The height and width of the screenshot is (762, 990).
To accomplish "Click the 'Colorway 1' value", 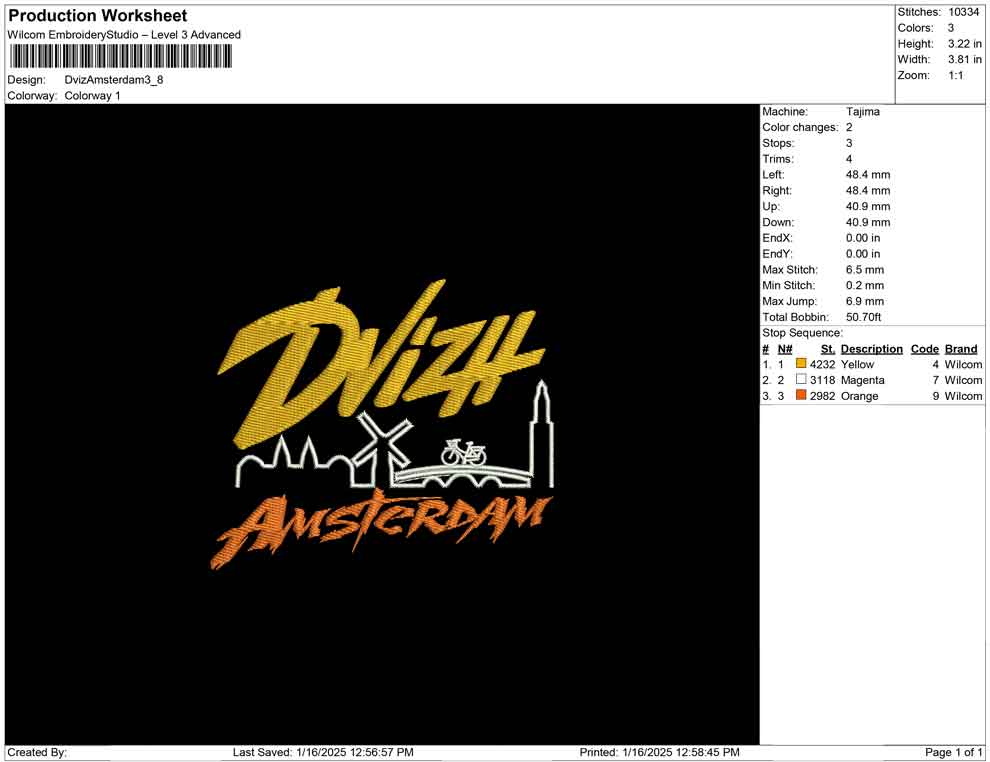I will click(x=92, y=96).
